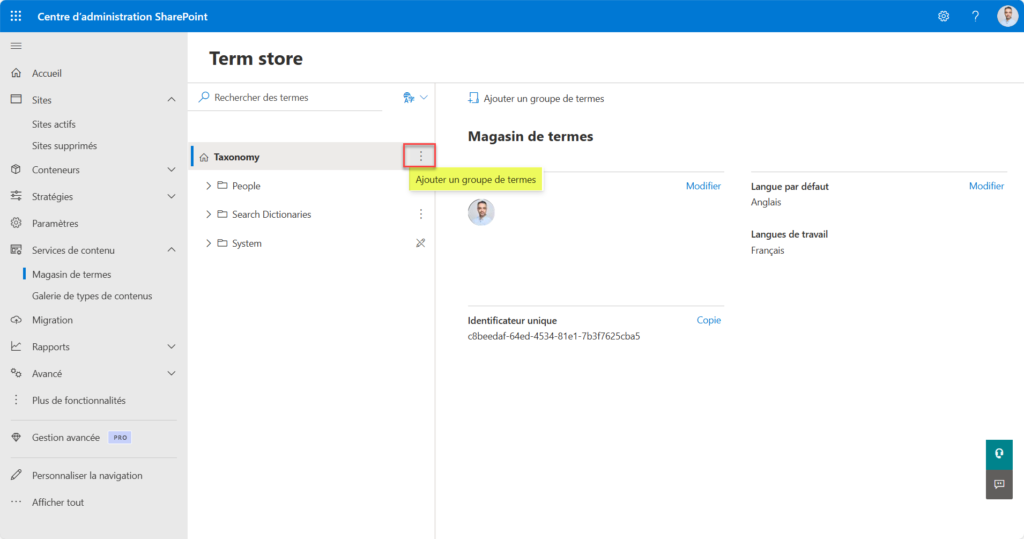
Task: Click Ajouter un groupe de termes
Action: point(536,98)
